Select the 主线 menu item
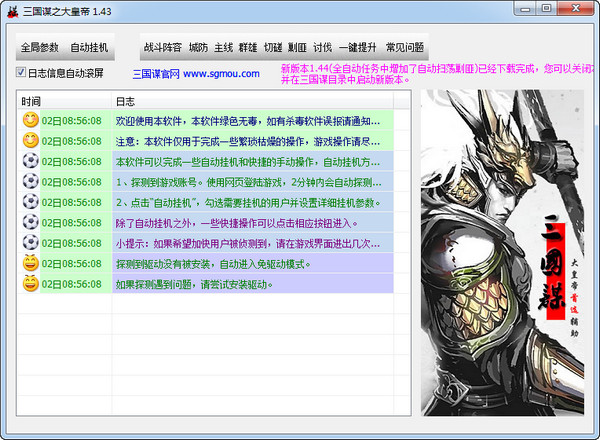600x440 pixels. tap(223, 47)
